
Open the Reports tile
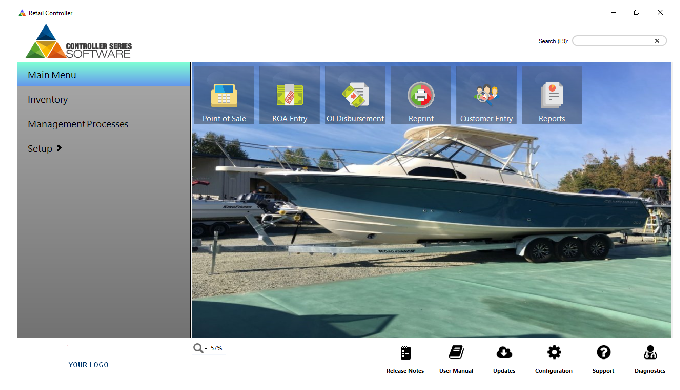(552, 95)
